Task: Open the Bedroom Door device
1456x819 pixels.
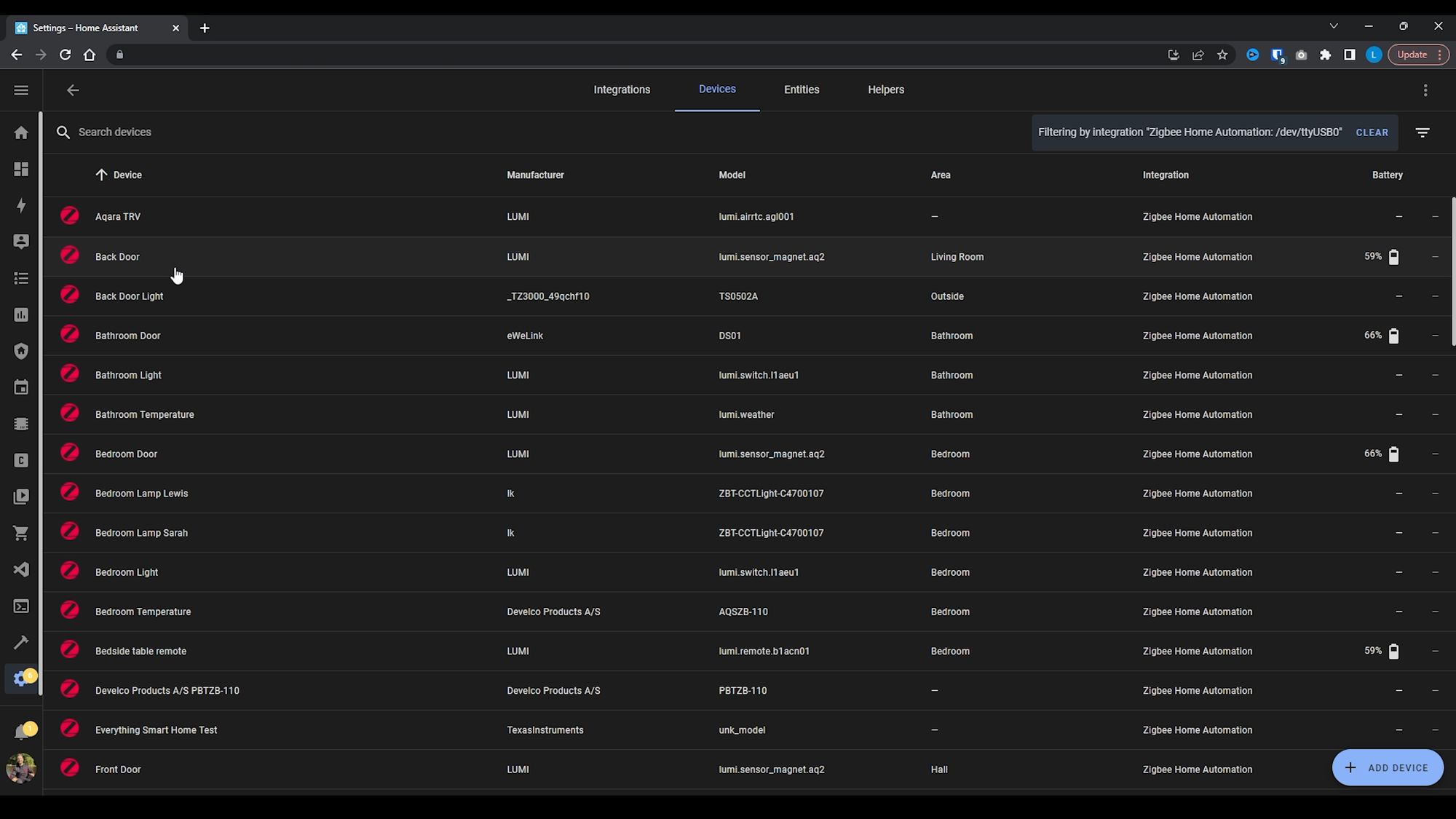Action: point(748,454)
